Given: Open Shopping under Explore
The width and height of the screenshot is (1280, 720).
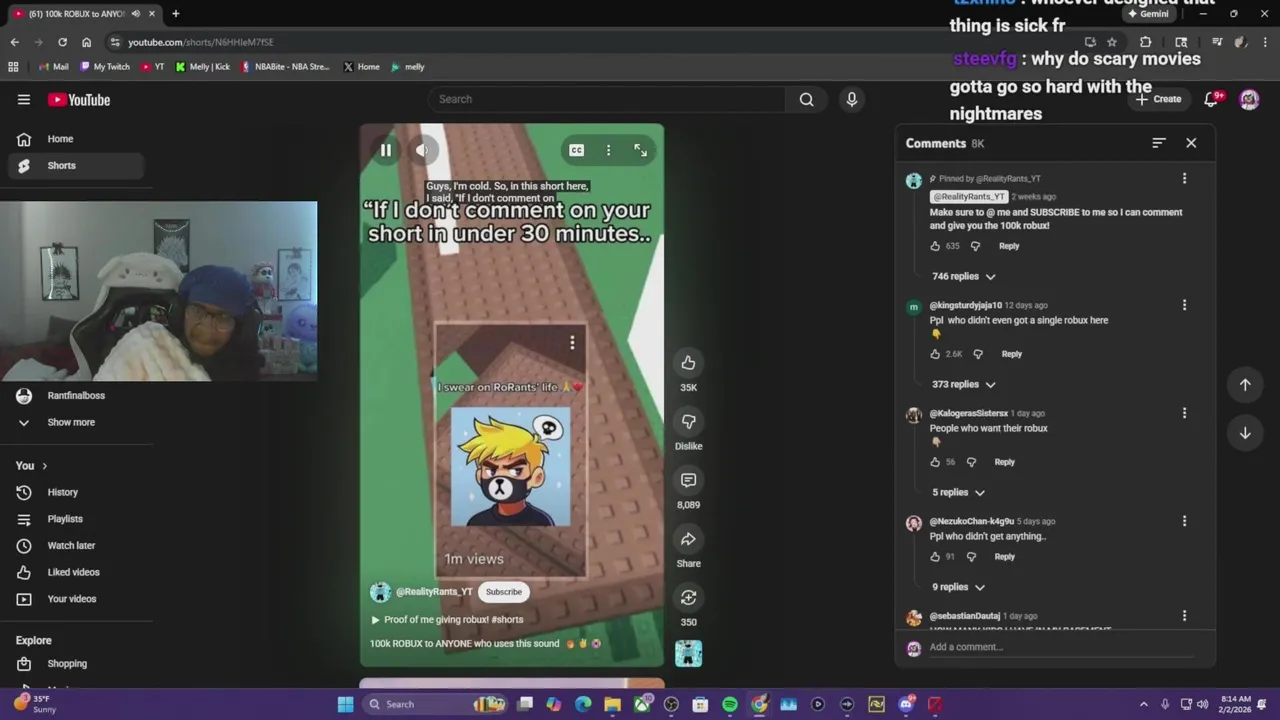Looking at the screenshot, I should pos(78,664).
